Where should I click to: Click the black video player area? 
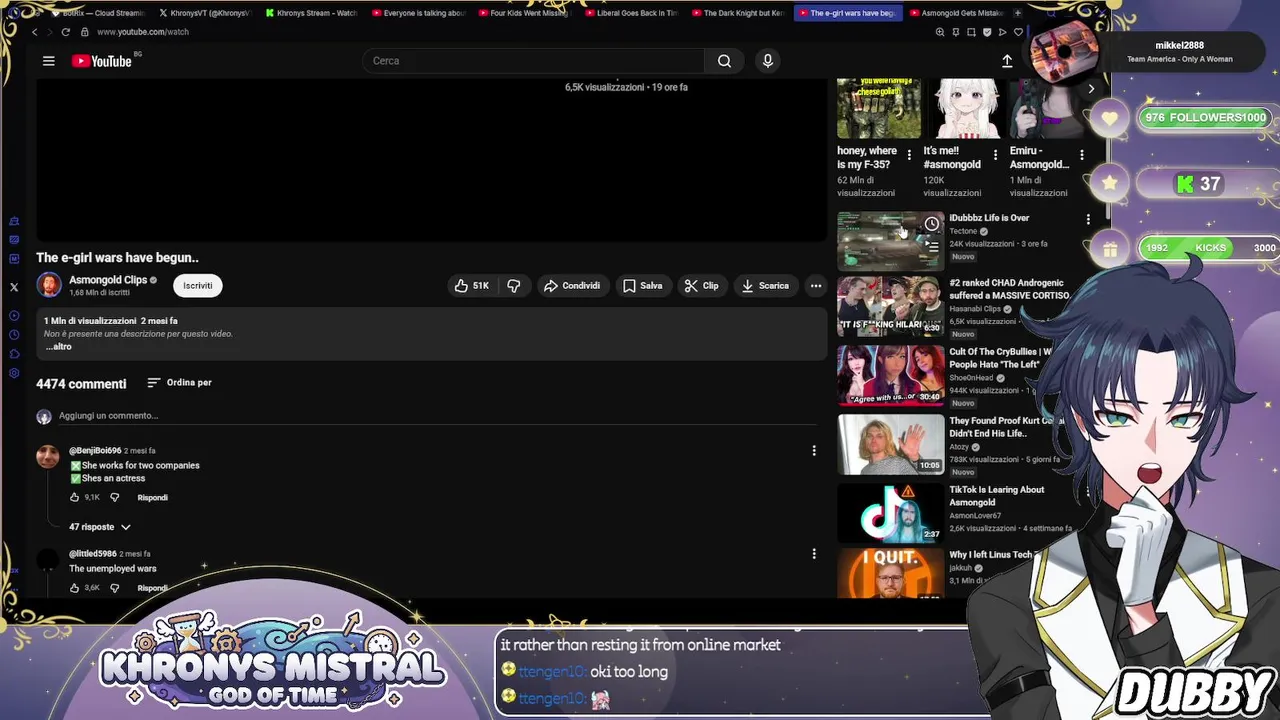pos(431,160)
